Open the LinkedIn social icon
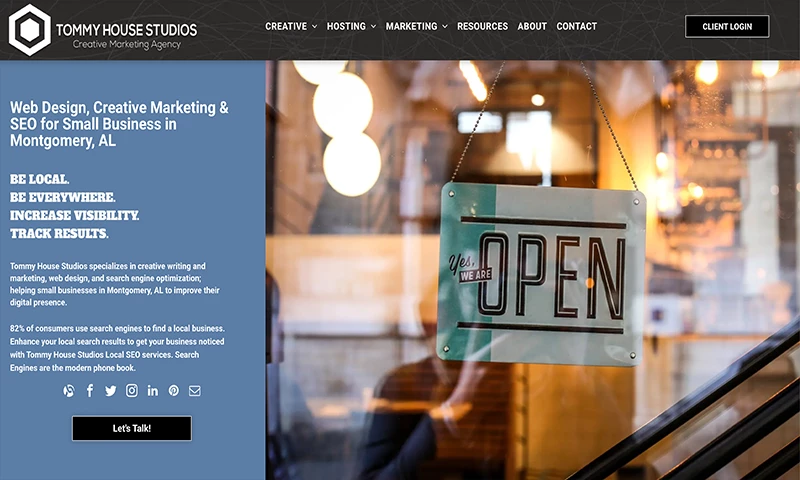800x480 pixels. click(153, 391)
